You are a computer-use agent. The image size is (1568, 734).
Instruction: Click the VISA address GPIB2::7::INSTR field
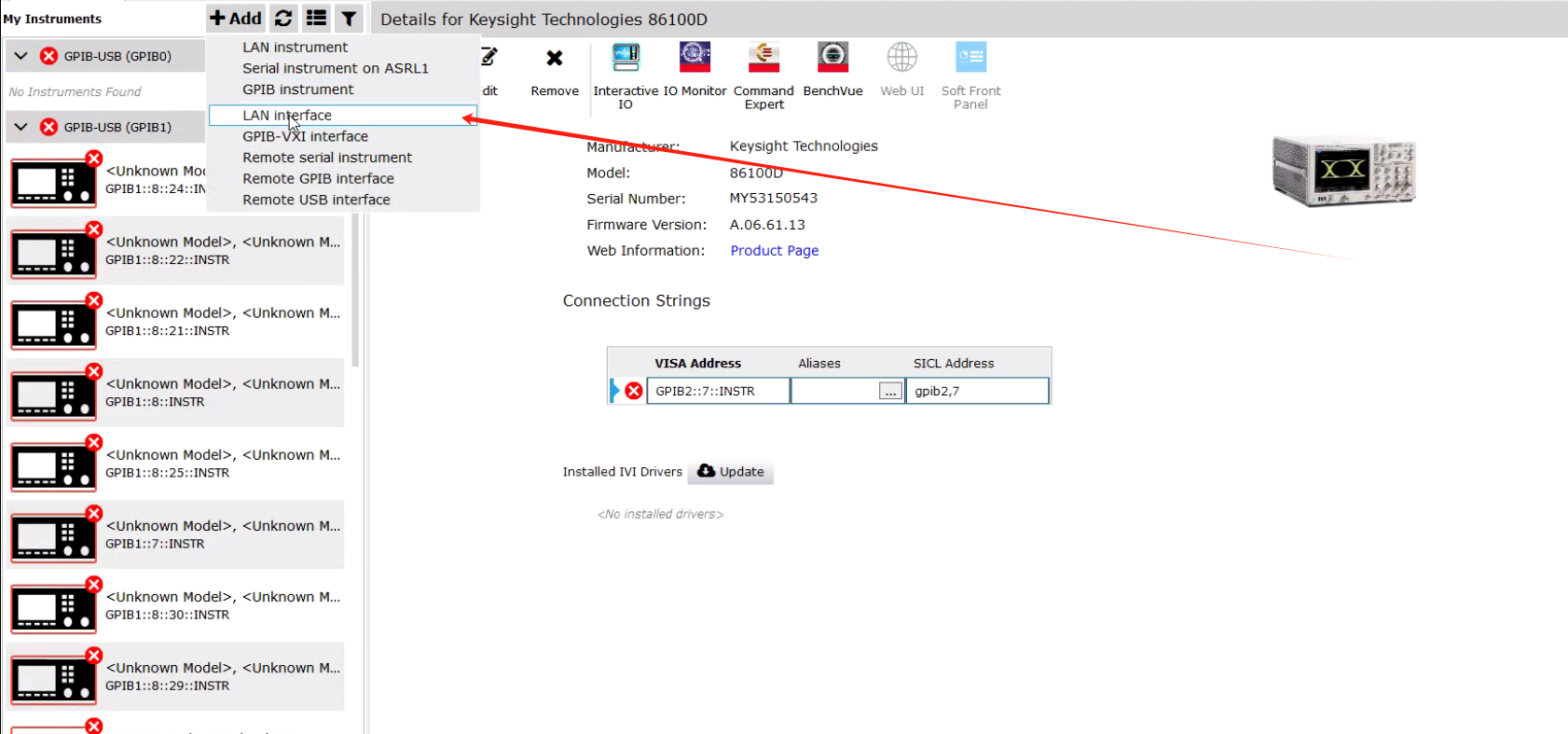(x=718, y=392)
